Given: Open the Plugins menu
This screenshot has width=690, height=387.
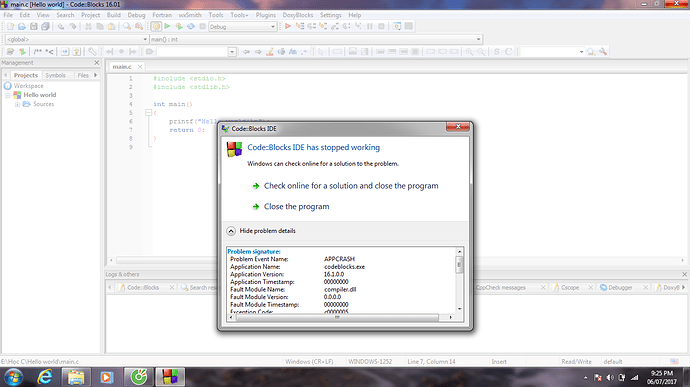Looking at the screenshot, I should [x=265, y=15].
